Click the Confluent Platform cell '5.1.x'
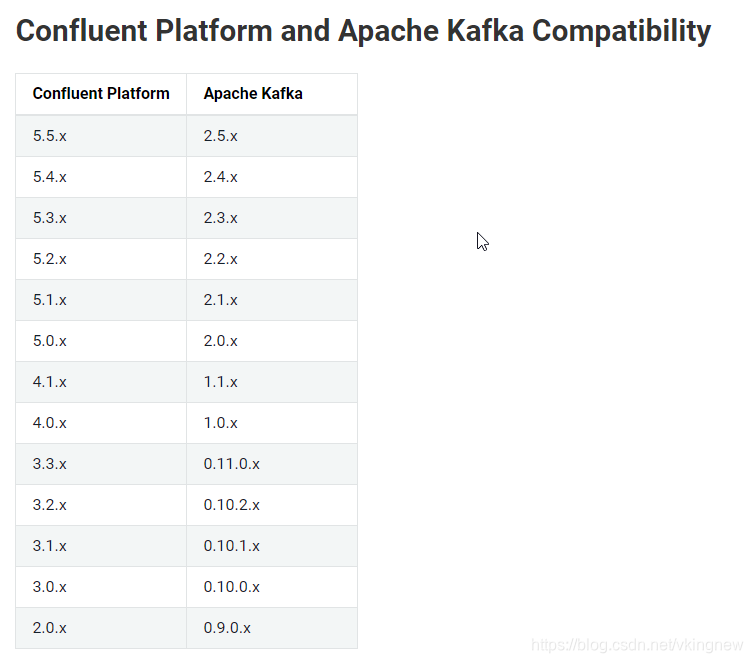 101,300
